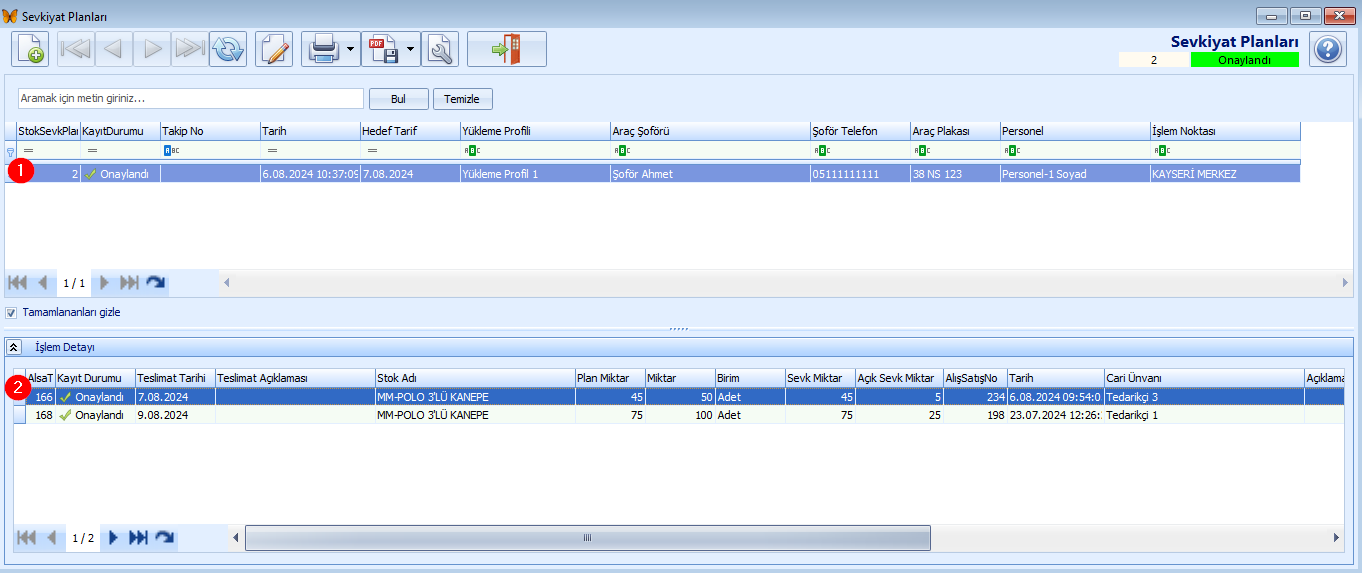Click the filter icon in filter row
The image size is (1362, 573).
click(x=11, y=152)
